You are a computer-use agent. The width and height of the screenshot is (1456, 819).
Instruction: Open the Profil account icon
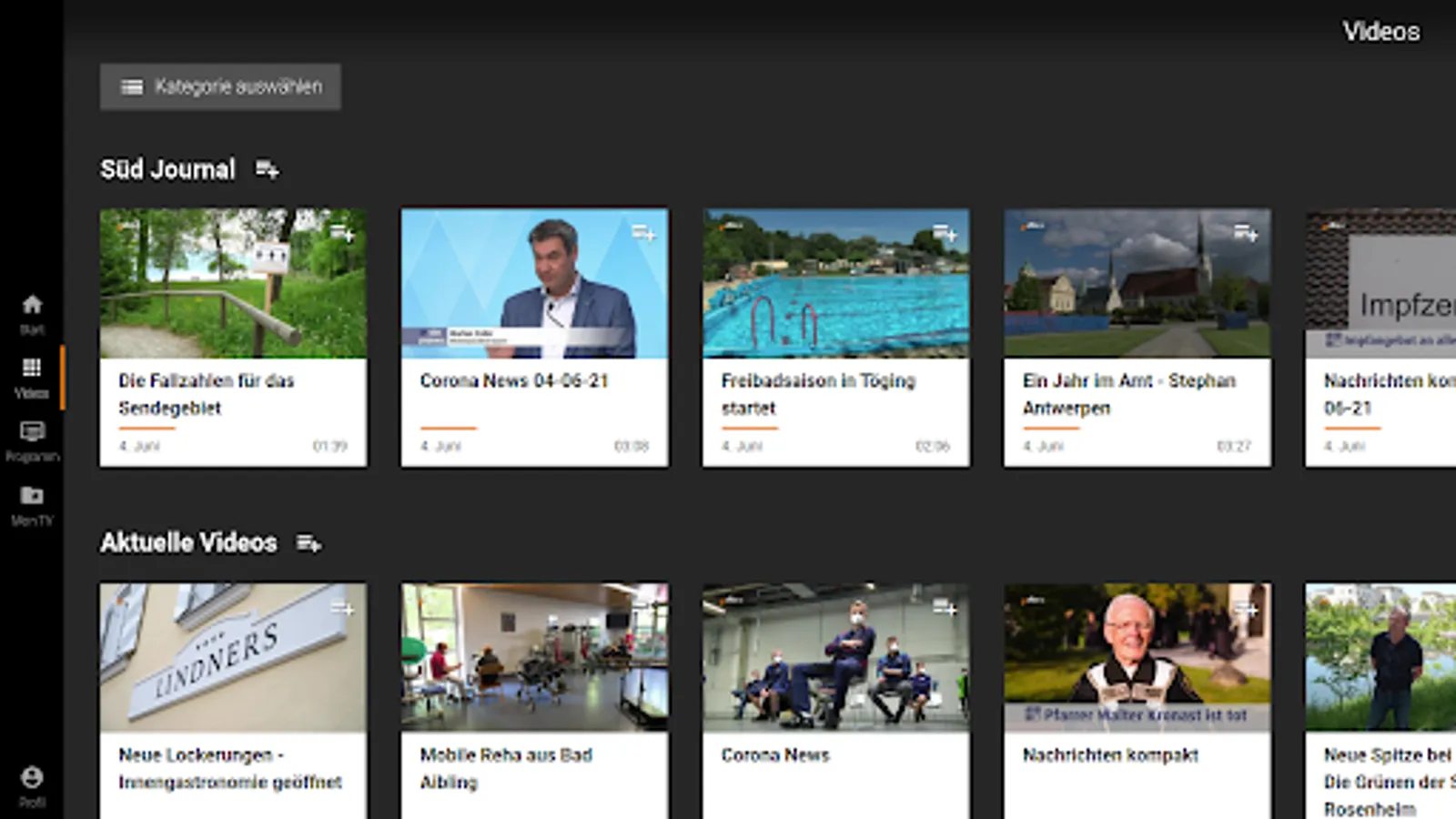point(32,778)
